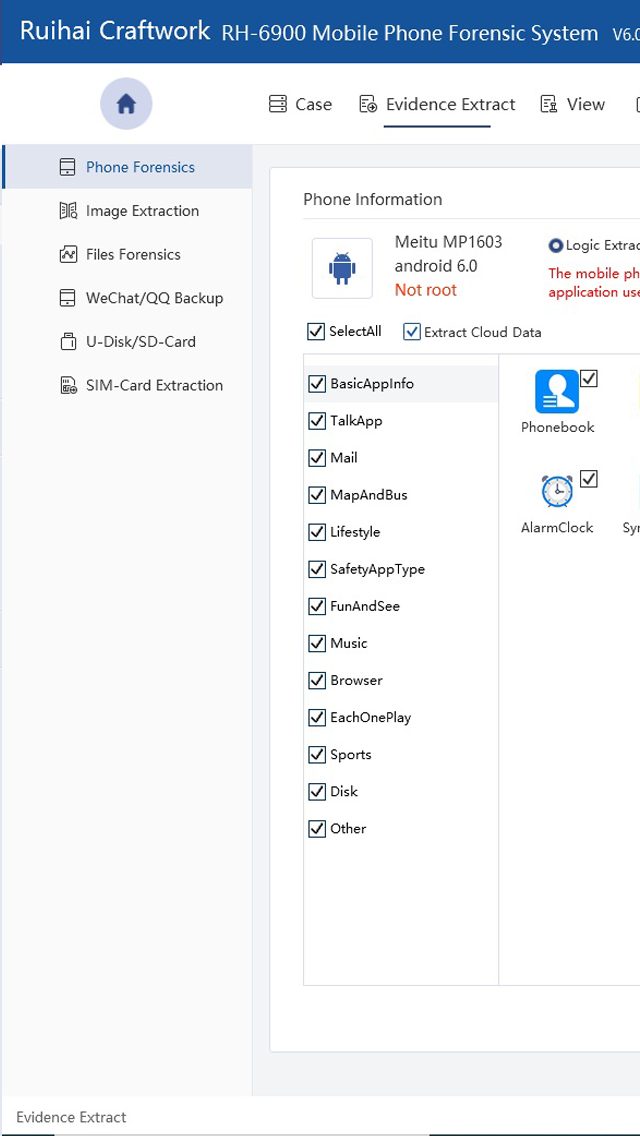Open Files Forensics in the sidebar
The height and width of the screenshot is (1136, 640).
pyautogui.click(x=132, y=255)
